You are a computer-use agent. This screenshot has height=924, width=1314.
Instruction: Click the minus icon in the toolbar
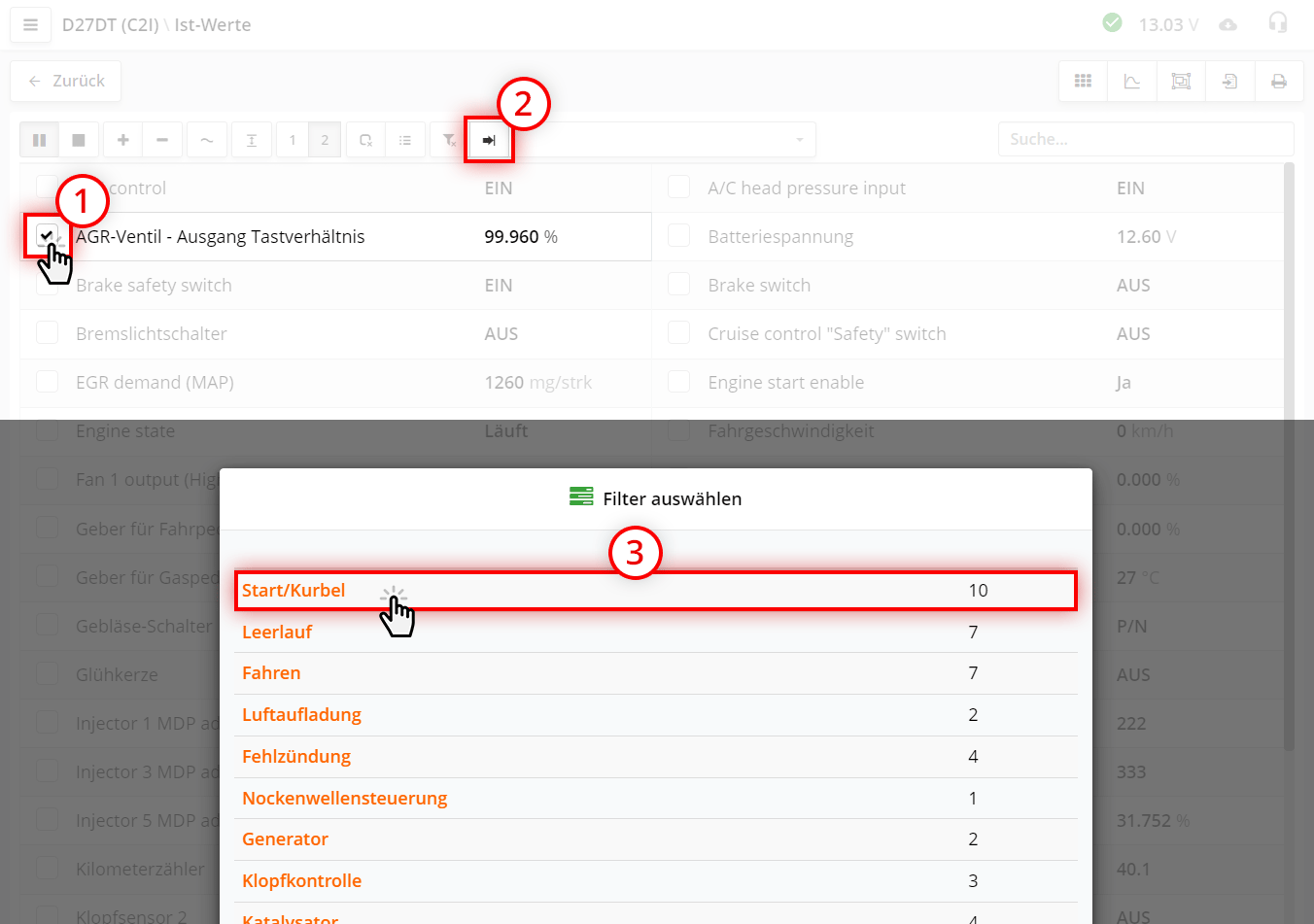[x=162, y=140]
